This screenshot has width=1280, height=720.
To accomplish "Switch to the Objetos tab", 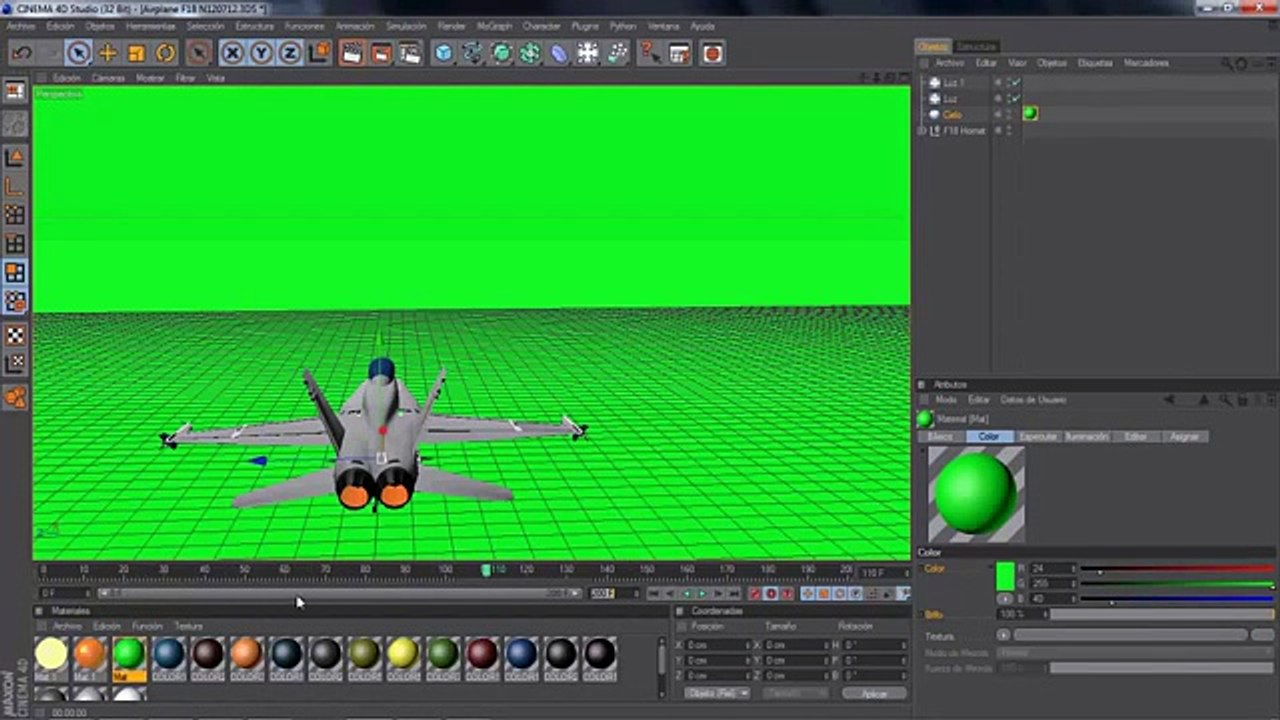I will [933, 47].
